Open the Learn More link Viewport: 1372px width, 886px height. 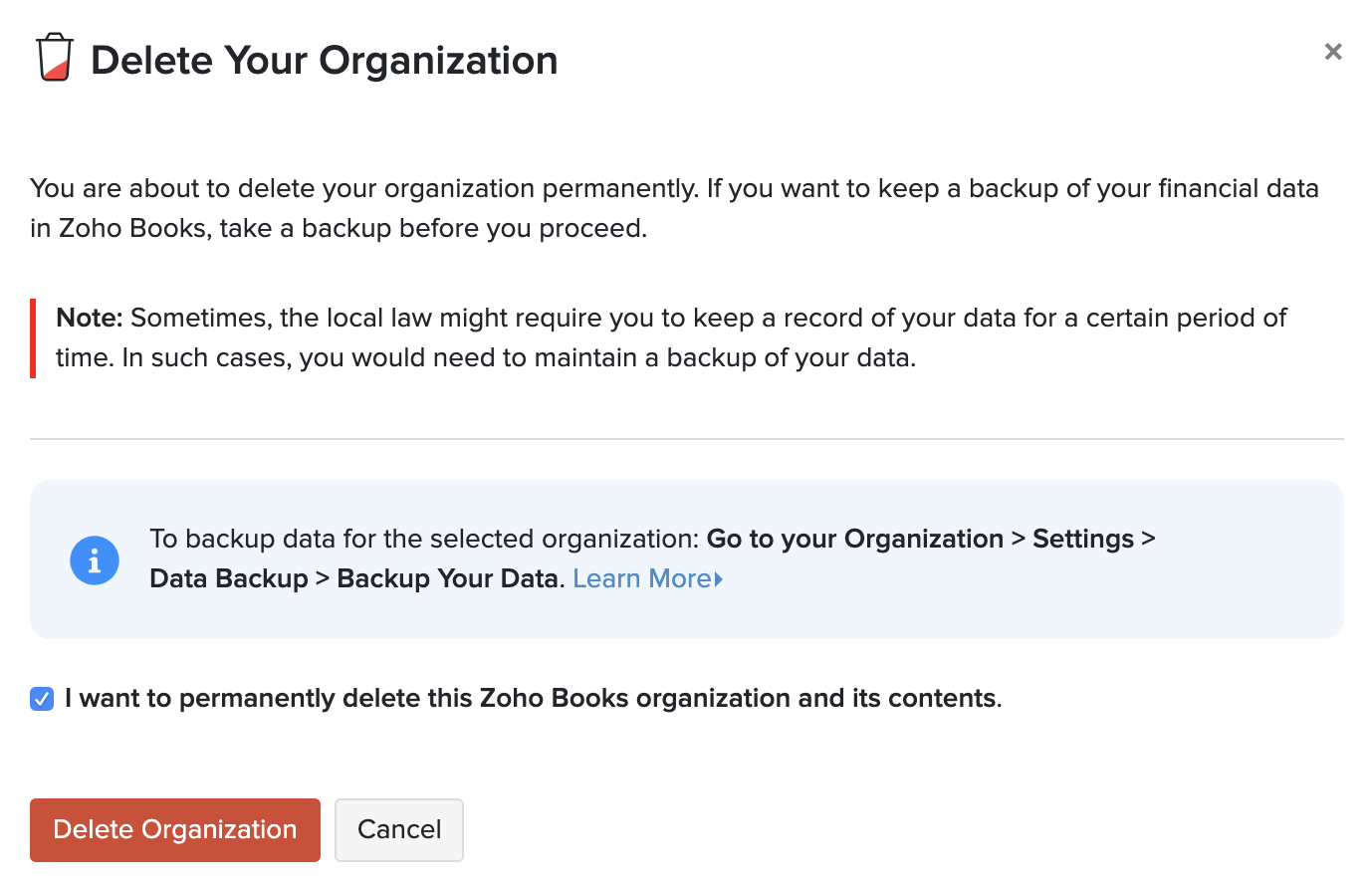641,578
